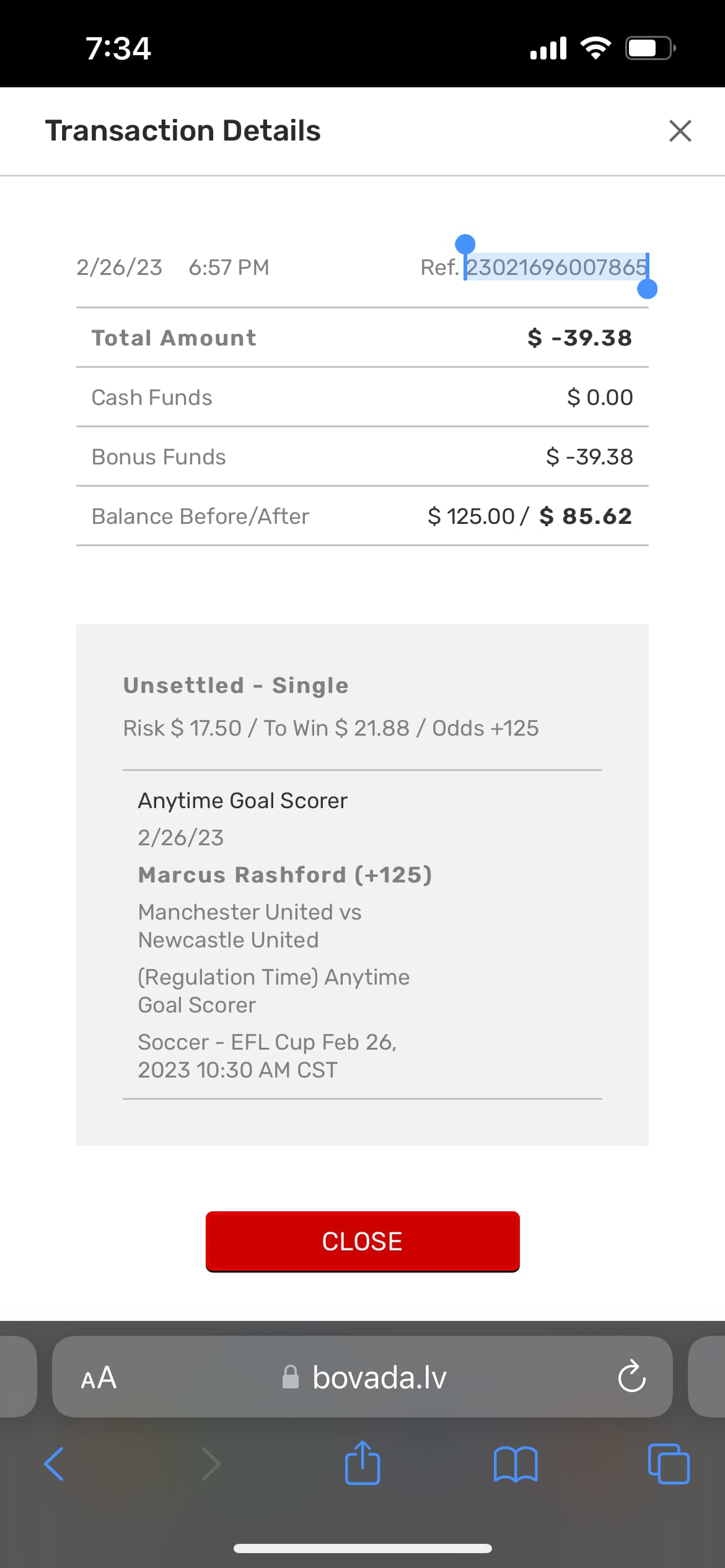Image resolution: width=725 pixels, height=1568 pixels.
Task: Tap the red CLOSE button
Action: [x=362, y=1241]
